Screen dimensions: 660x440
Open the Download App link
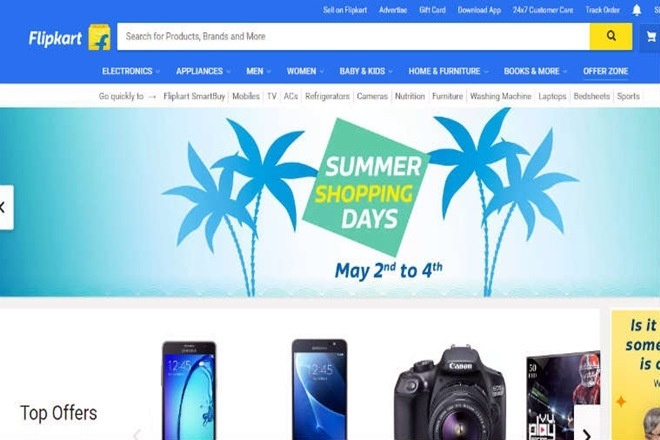pos(479,10)
